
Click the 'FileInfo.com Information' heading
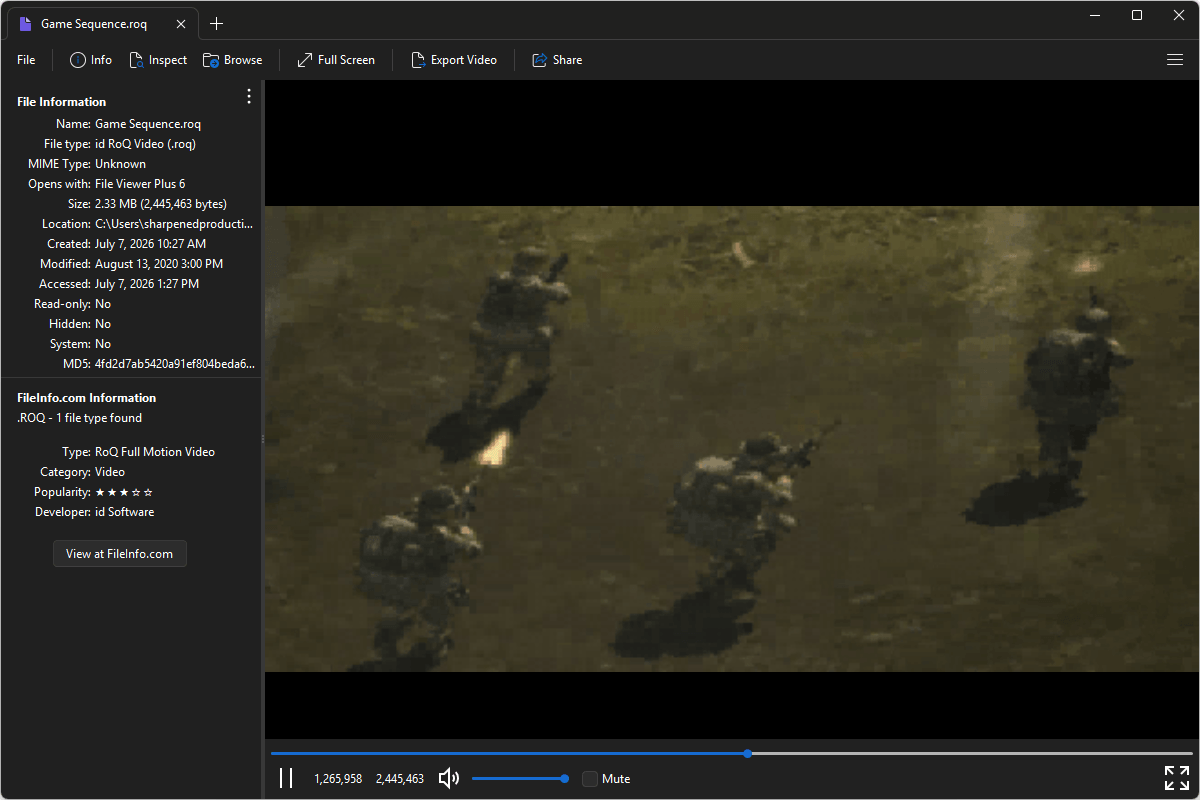pyautogui.click(x=87, y=398)
